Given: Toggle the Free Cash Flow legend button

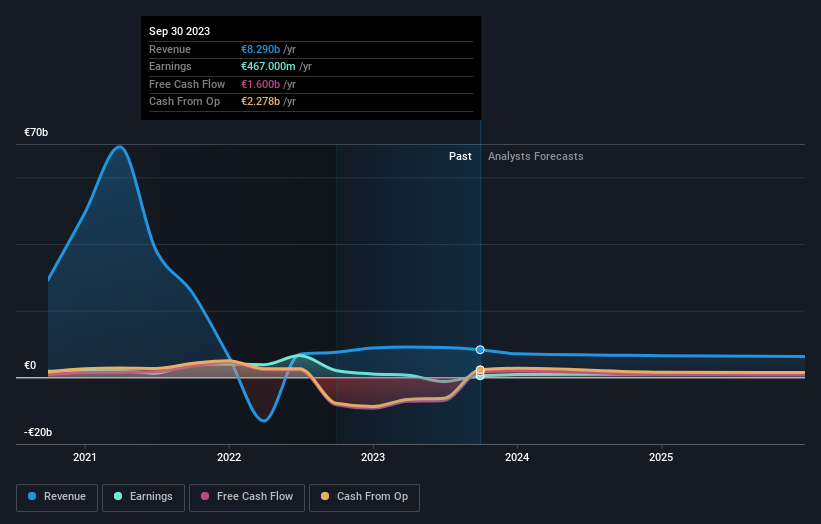Looking at the screenshot, I should tap(247, 497).
